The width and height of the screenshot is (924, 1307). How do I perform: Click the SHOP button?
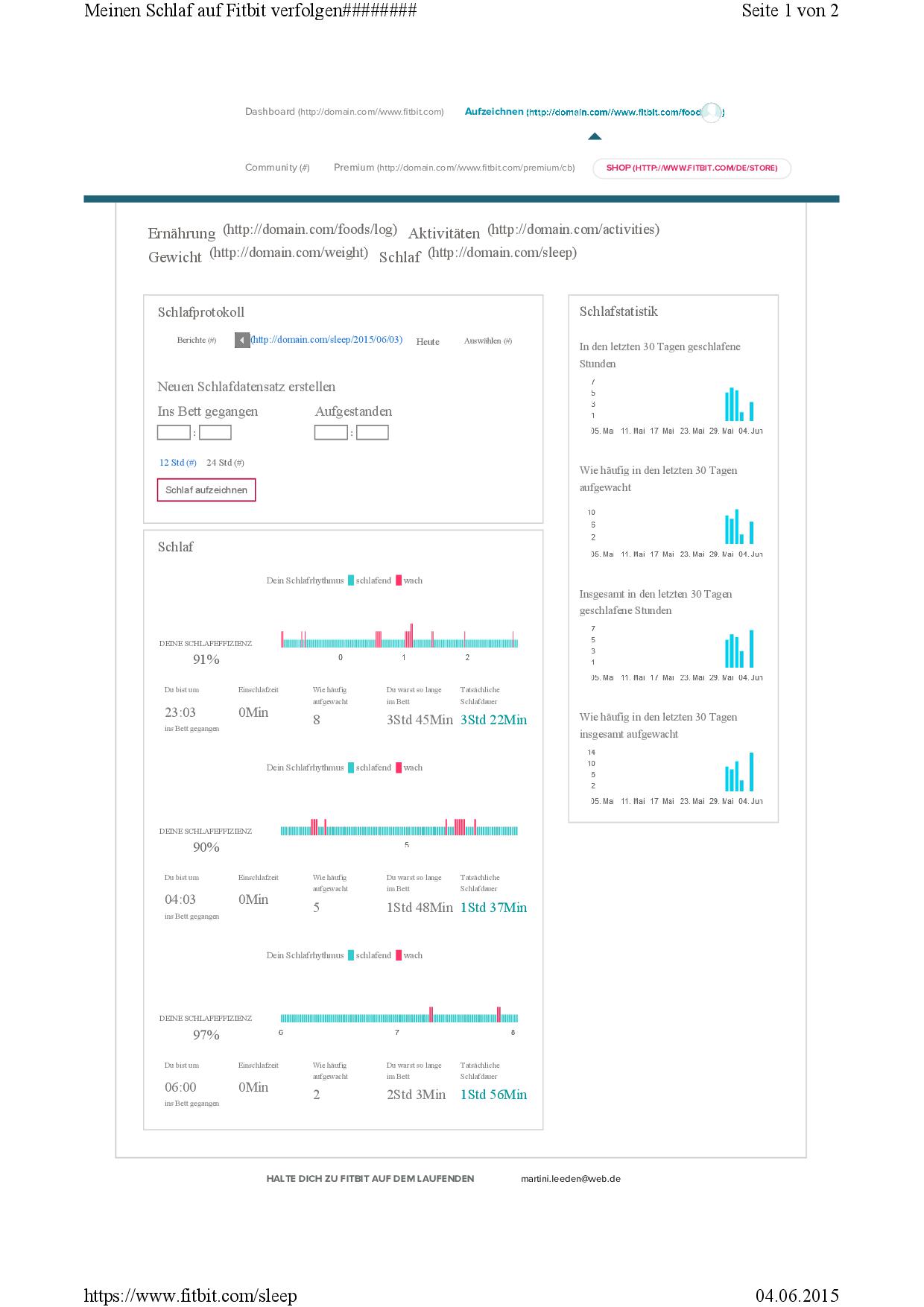(x=692, y=168)
